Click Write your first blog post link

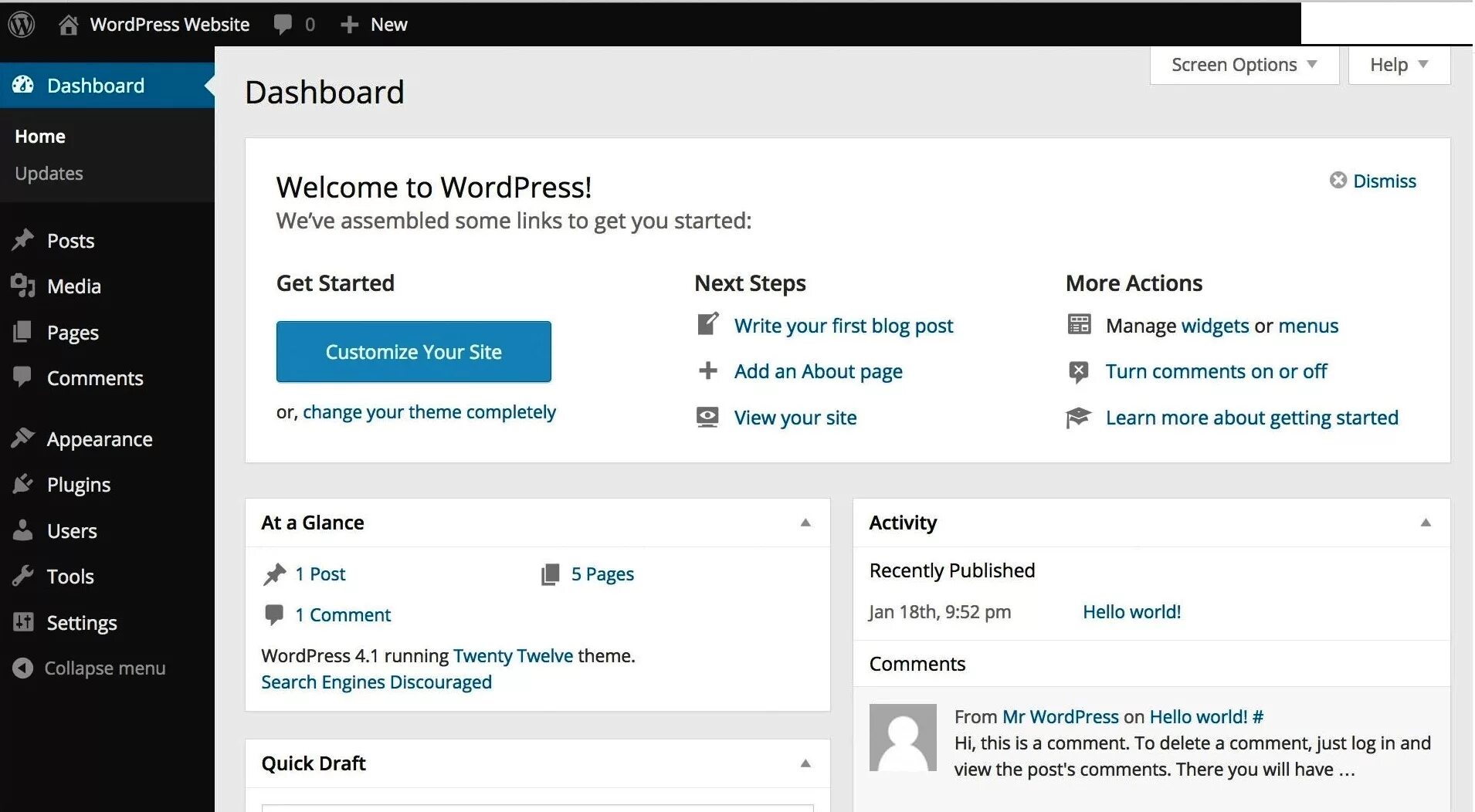pos(843,326)
